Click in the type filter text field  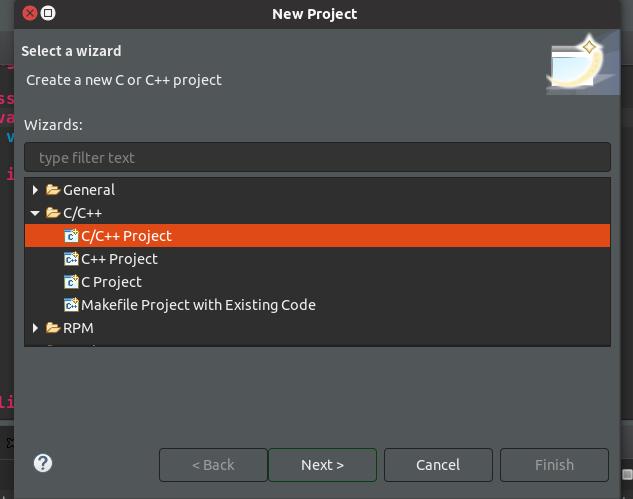[x=317, y=157]
